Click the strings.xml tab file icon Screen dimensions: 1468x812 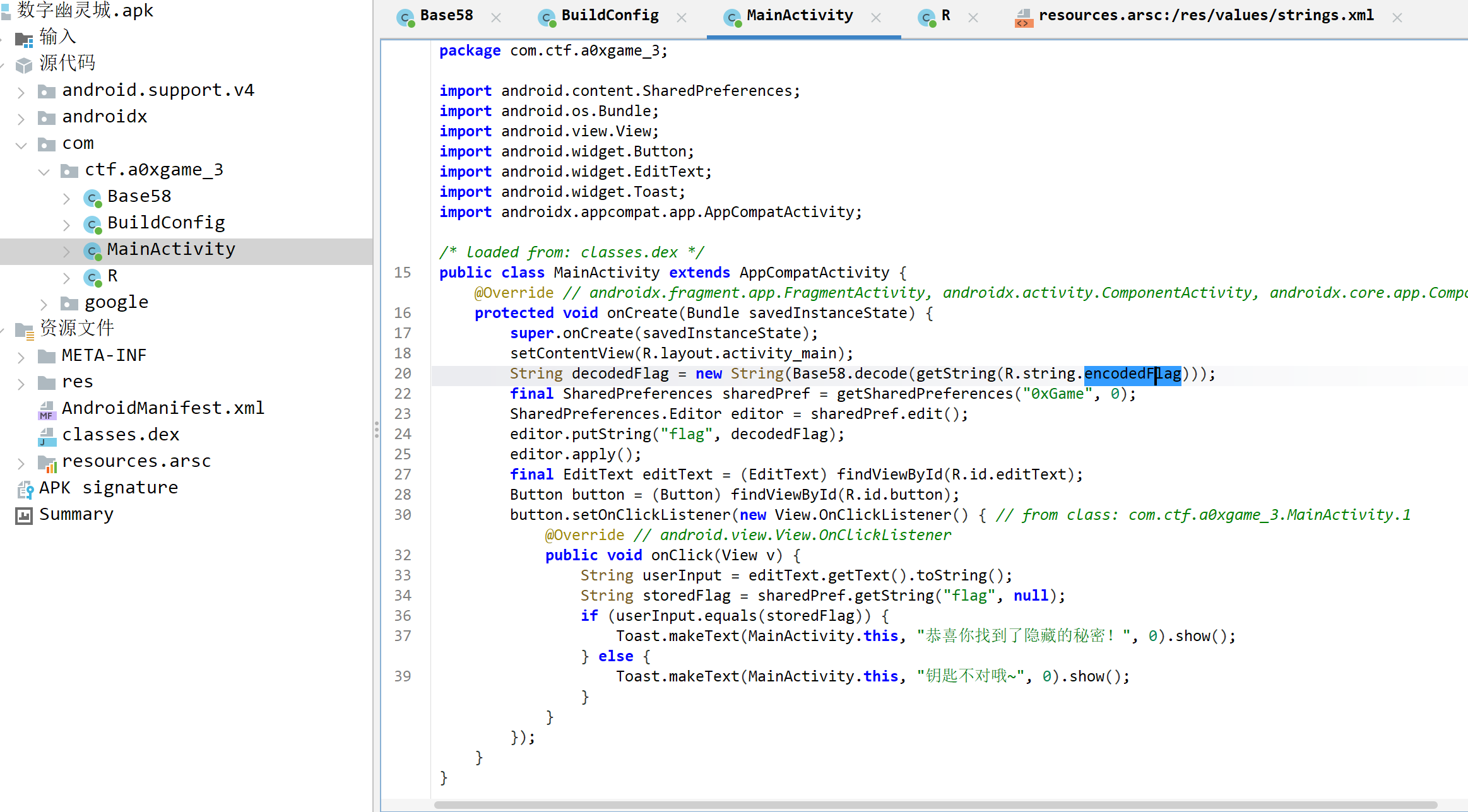tap(1023, 18)
